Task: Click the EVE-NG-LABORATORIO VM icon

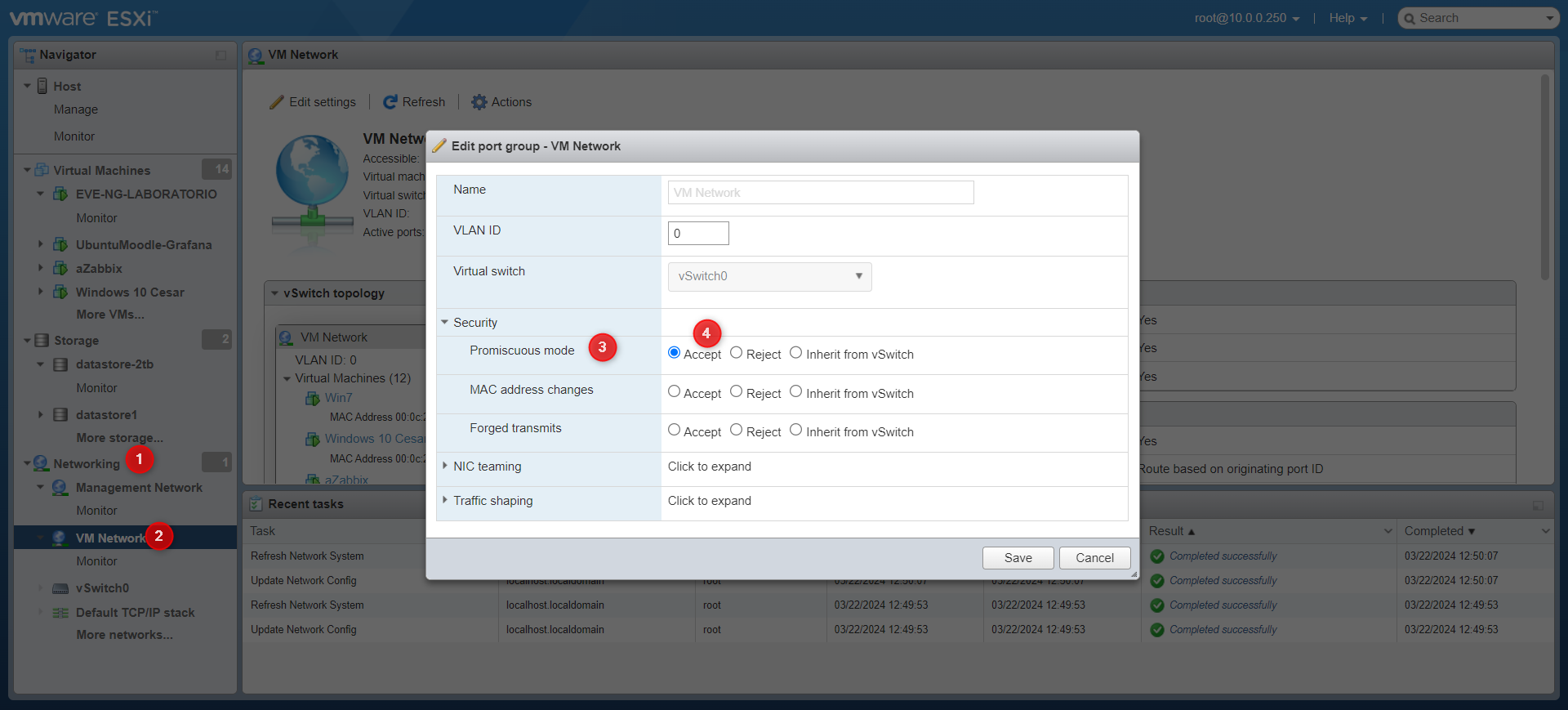Action: coord(60,194)
